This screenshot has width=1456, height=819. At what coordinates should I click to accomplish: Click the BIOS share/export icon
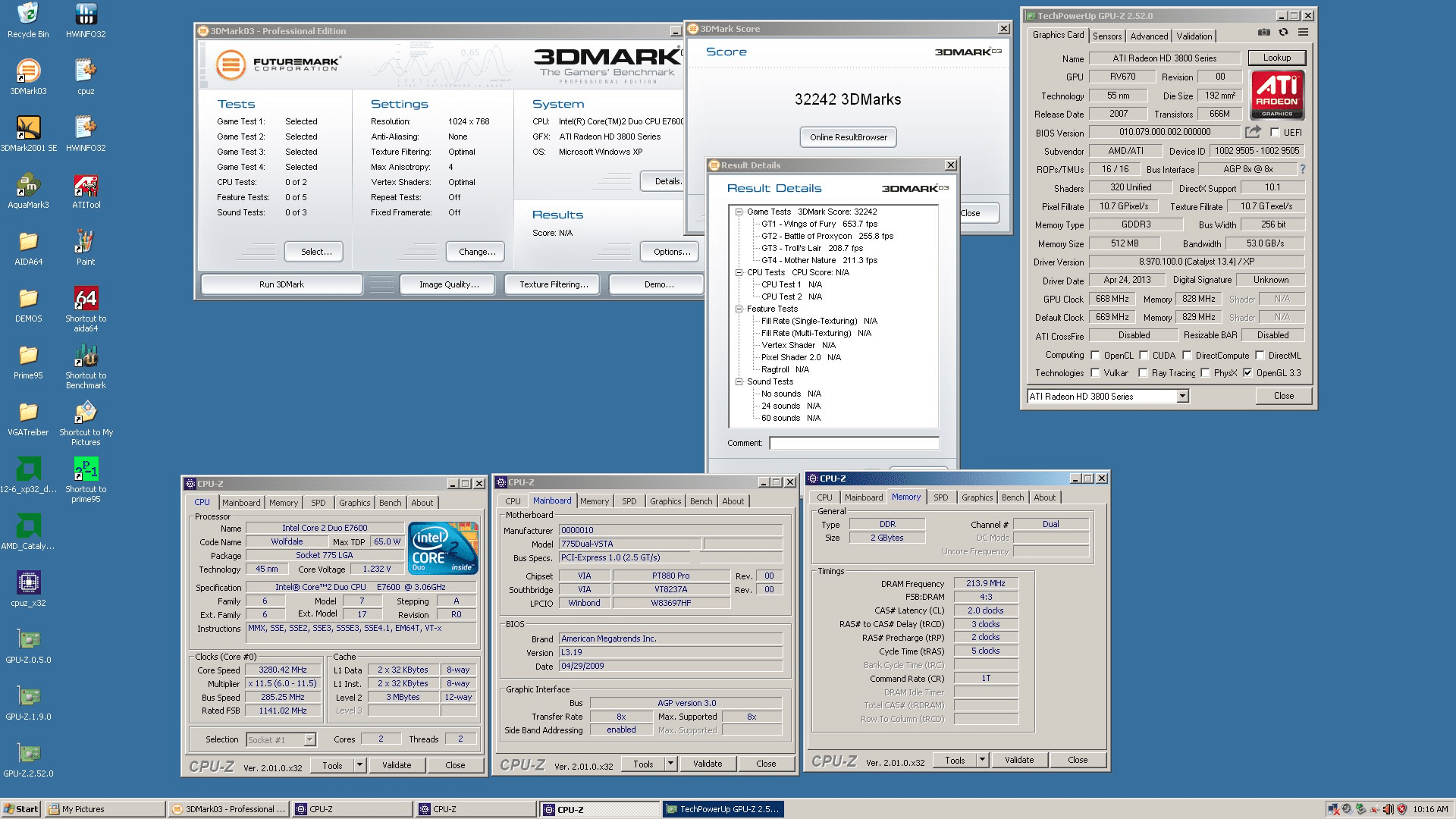tap(1253, 132)
